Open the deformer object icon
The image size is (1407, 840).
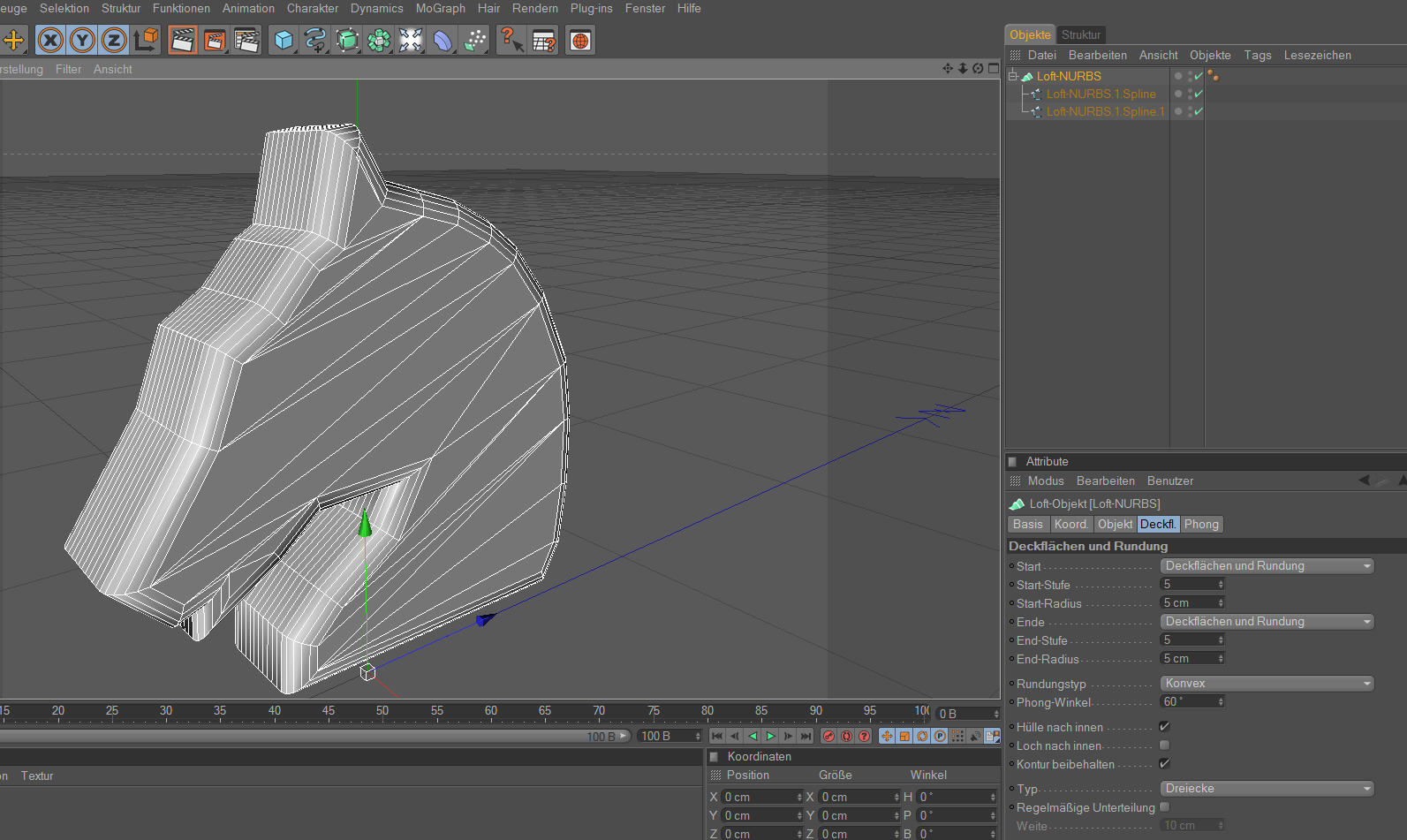pos(443,40)
